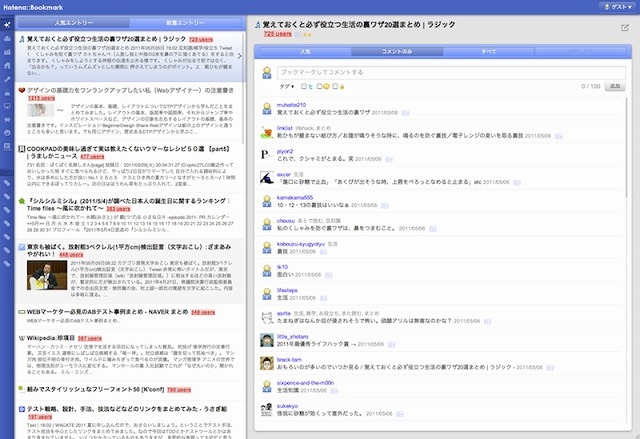Viewport: 640px width, 439px height.
Task: Switch to the 新着エントリー tab
Action: 185,23
